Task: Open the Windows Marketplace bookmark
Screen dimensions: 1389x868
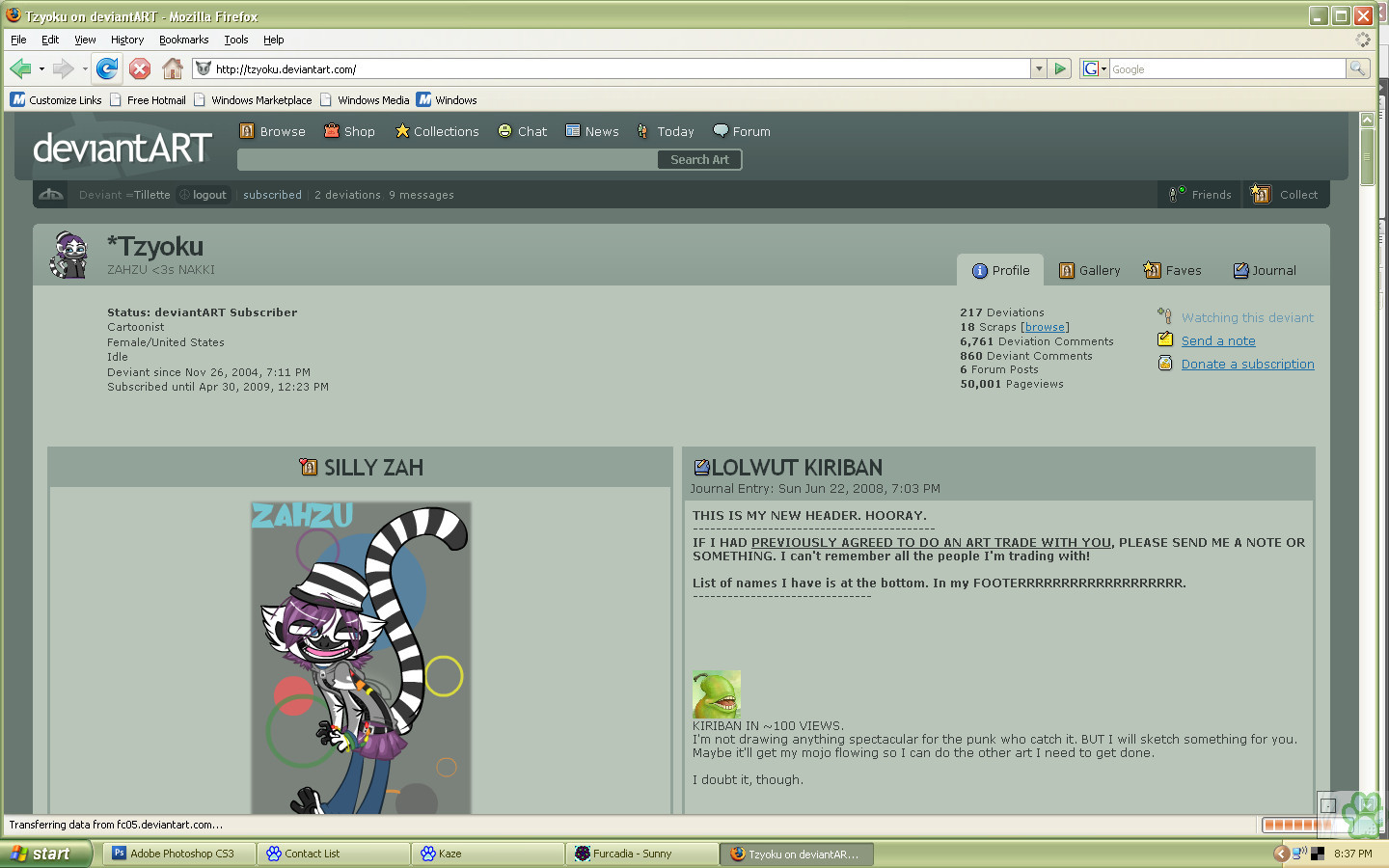Action: click(253, 99)
